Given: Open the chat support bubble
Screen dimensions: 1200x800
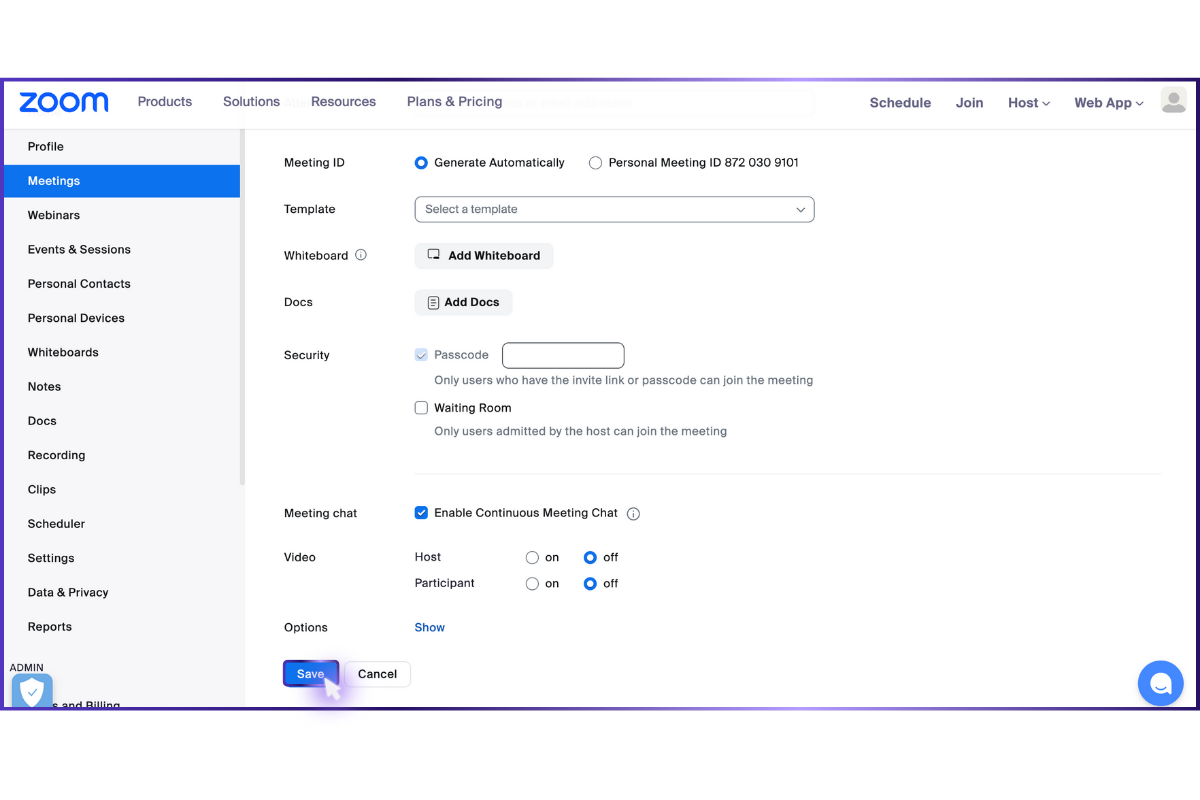Looking at the screenshot, I should (x=1160, y=684).
